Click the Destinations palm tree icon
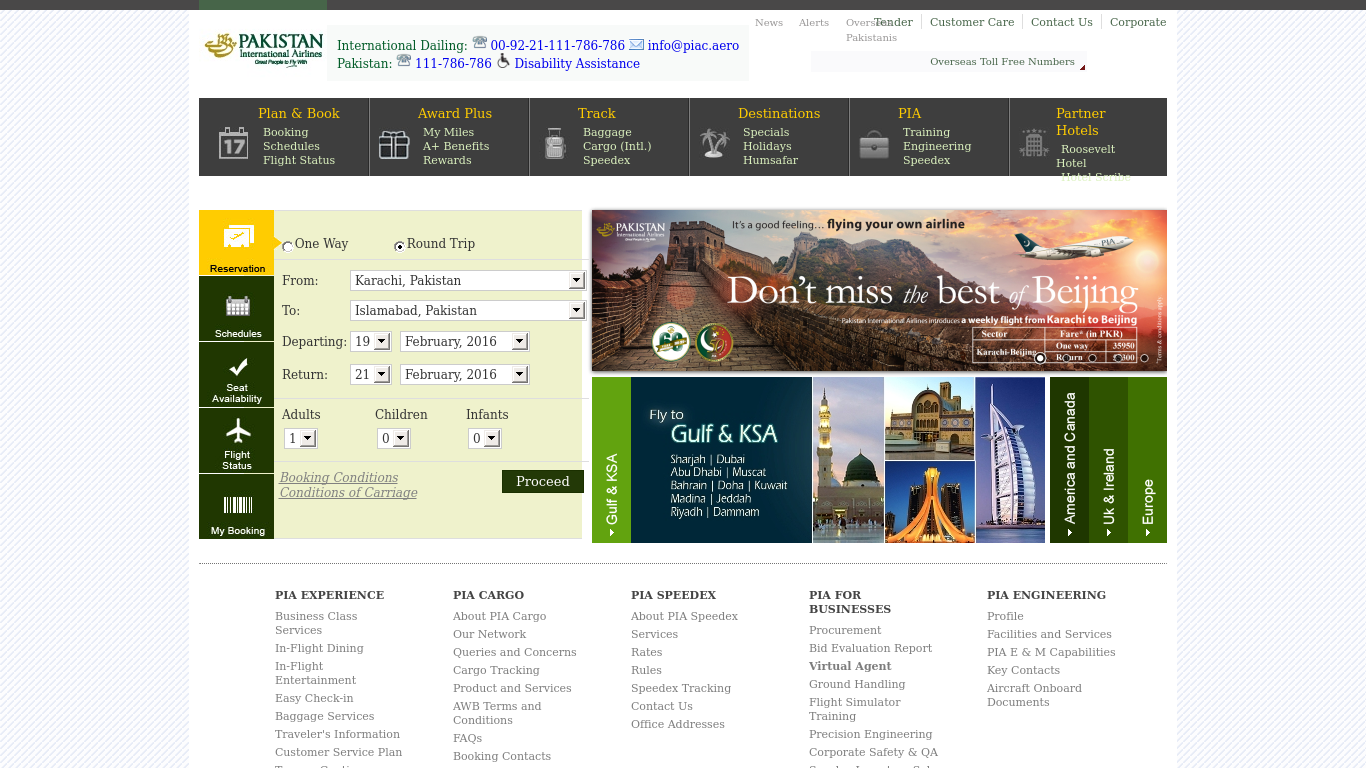The height and width of the screenshot is (768, 1366). [714, 143]
